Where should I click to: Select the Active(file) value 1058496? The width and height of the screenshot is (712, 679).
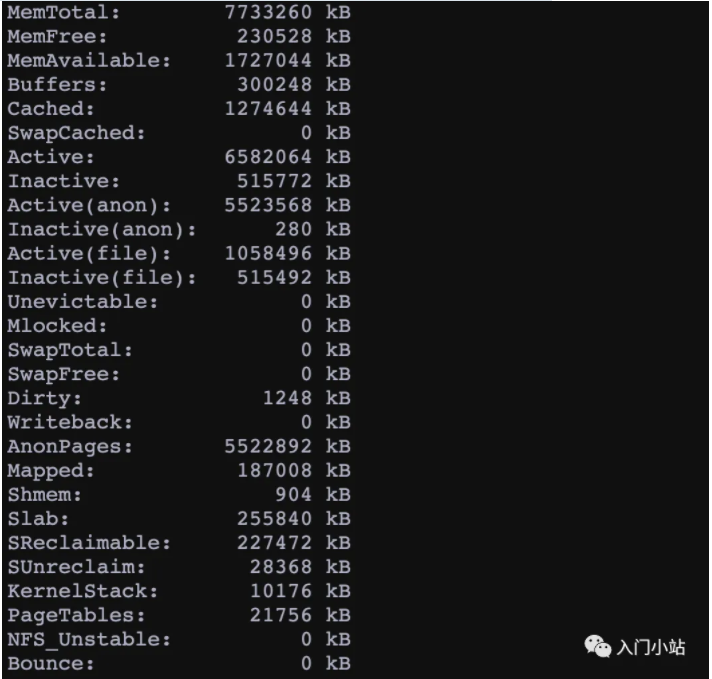[x=268, y=253]
